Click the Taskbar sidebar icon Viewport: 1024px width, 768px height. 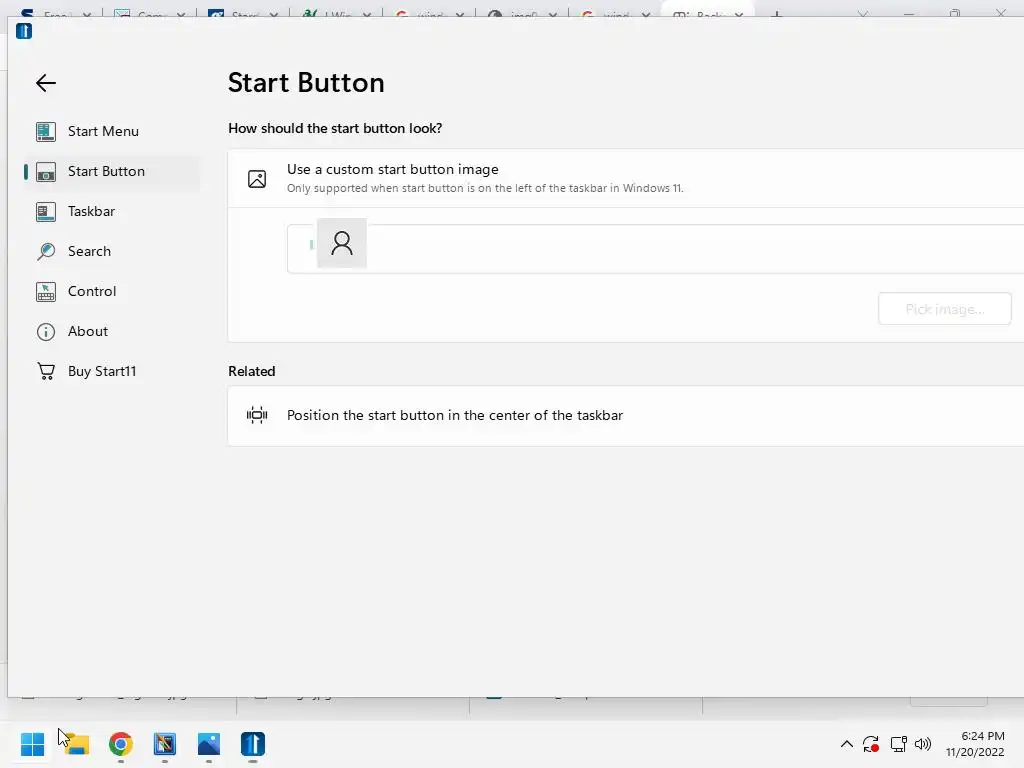[x=46, y=212]
